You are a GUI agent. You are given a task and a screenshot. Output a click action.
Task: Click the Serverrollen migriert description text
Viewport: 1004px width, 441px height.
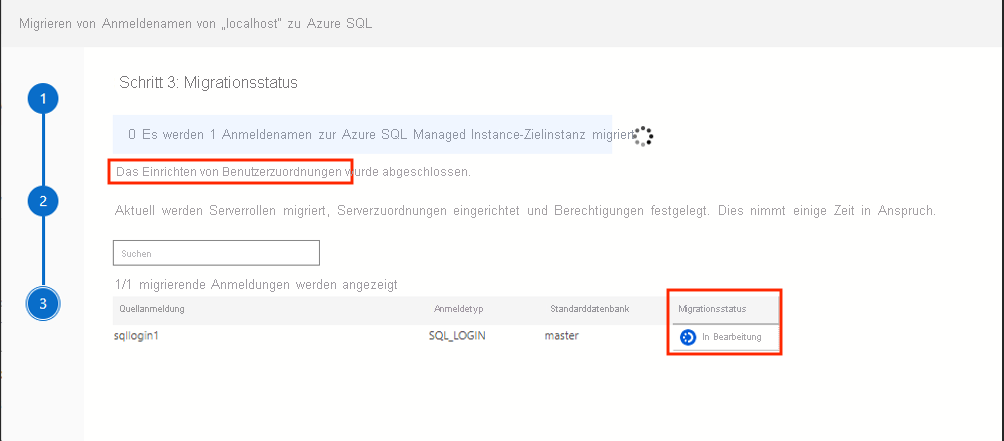(x=525, y=211)
